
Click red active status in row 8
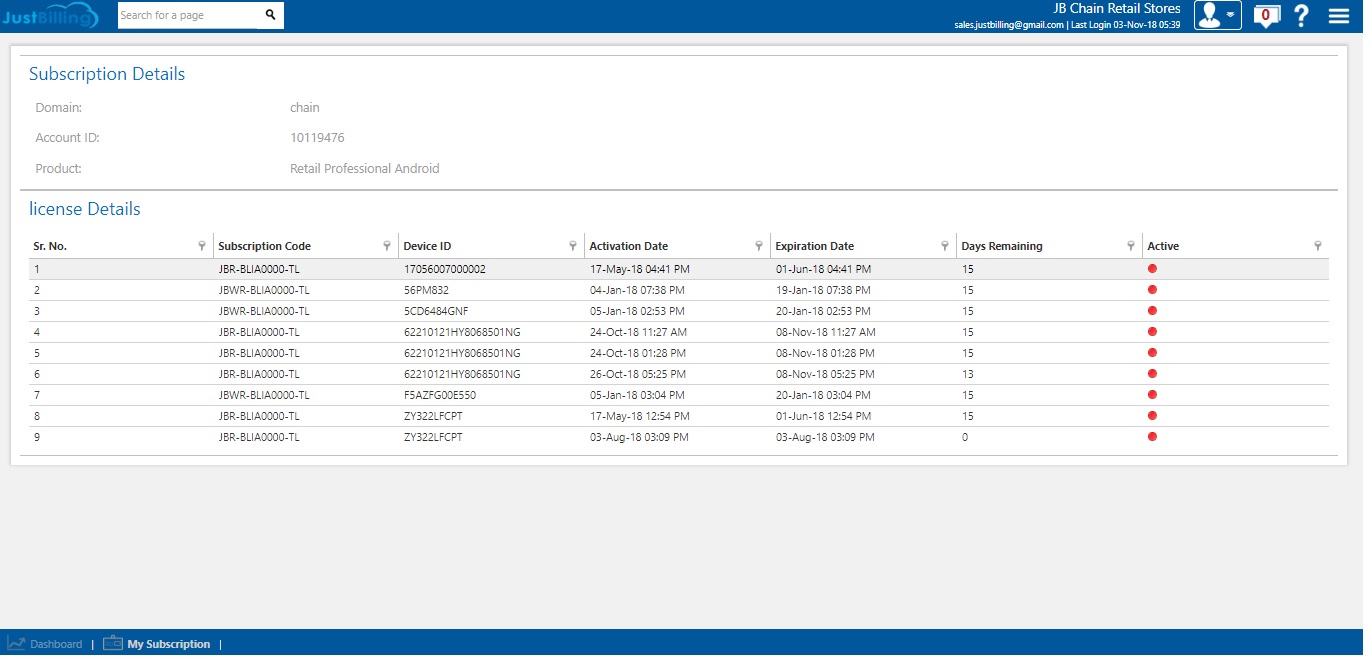[1152, 415]
